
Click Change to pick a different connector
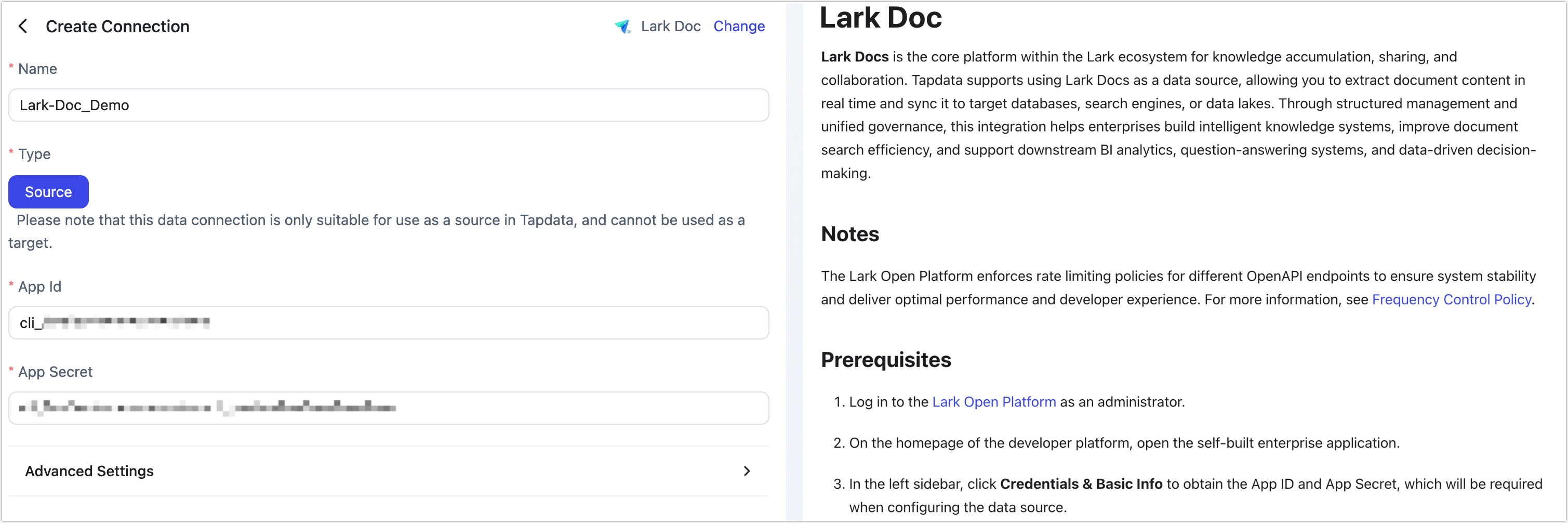(x=739, y=26)
